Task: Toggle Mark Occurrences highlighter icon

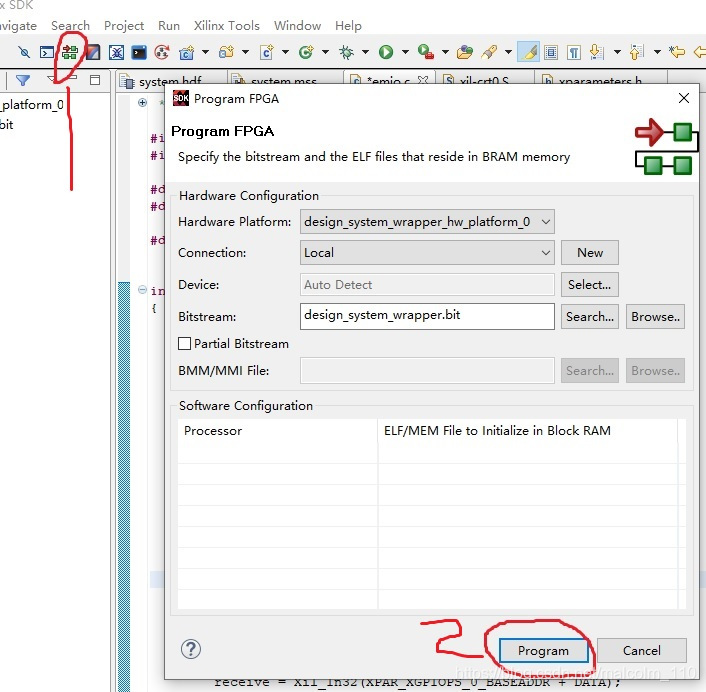Action: 529,53
